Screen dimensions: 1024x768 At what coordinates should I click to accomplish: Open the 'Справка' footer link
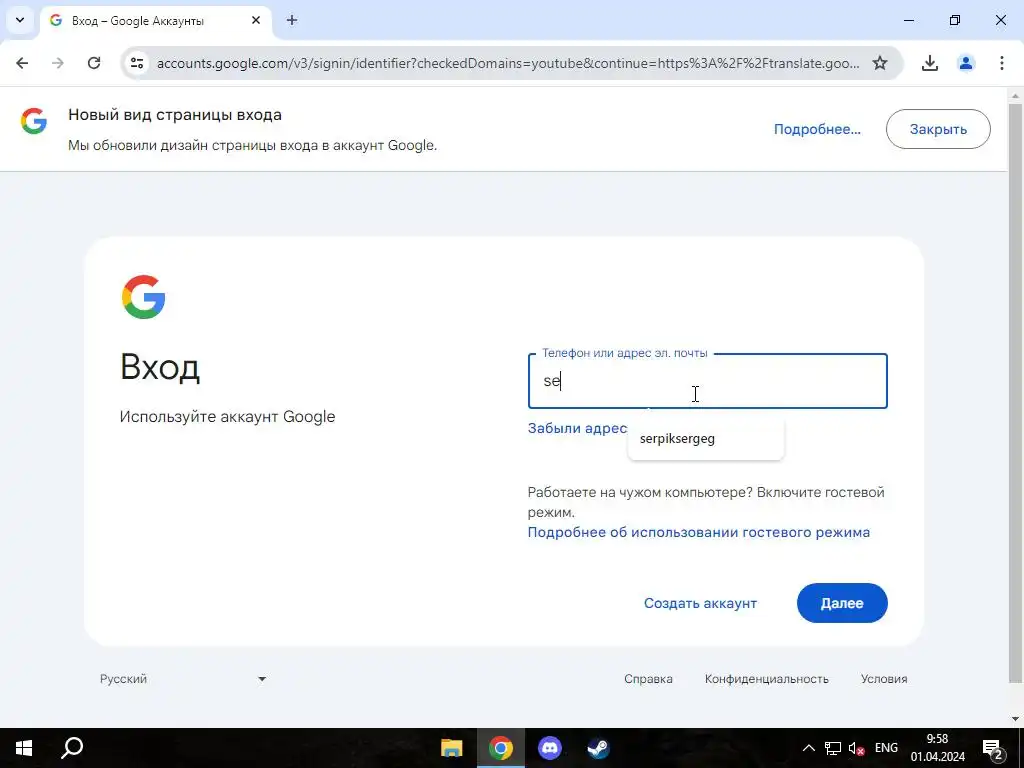pyautogui.click(x=648, y=679)
